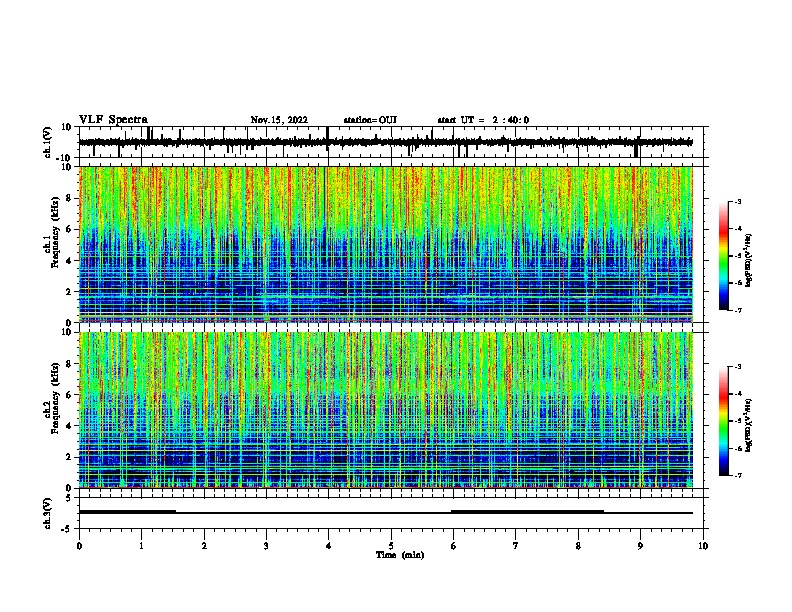Click the time axis tick label "6"
The image size is (792, 612).
pyautogui.click(x=454, y=546)
